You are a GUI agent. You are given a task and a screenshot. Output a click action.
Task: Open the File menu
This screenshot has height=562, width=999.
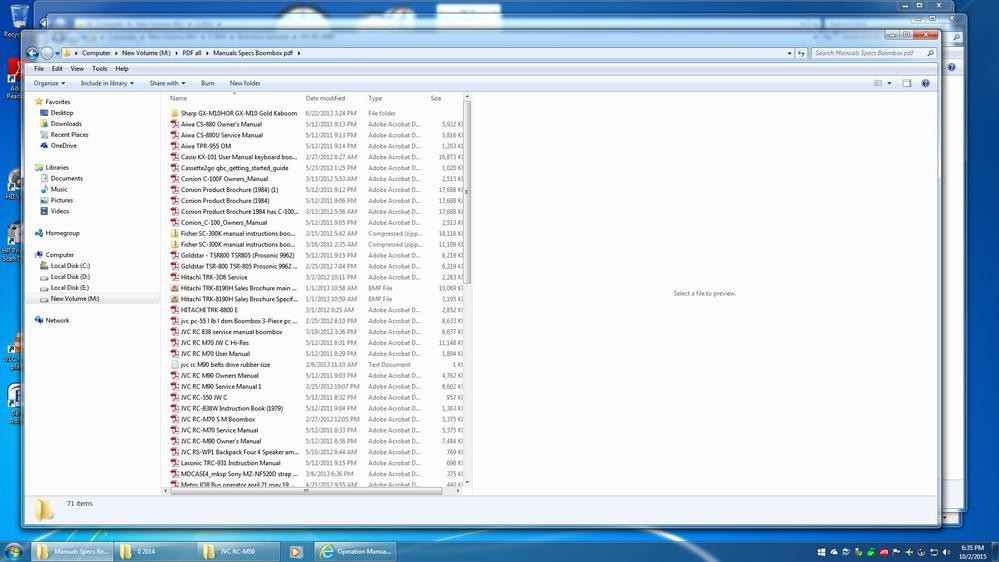pos(39,69)
